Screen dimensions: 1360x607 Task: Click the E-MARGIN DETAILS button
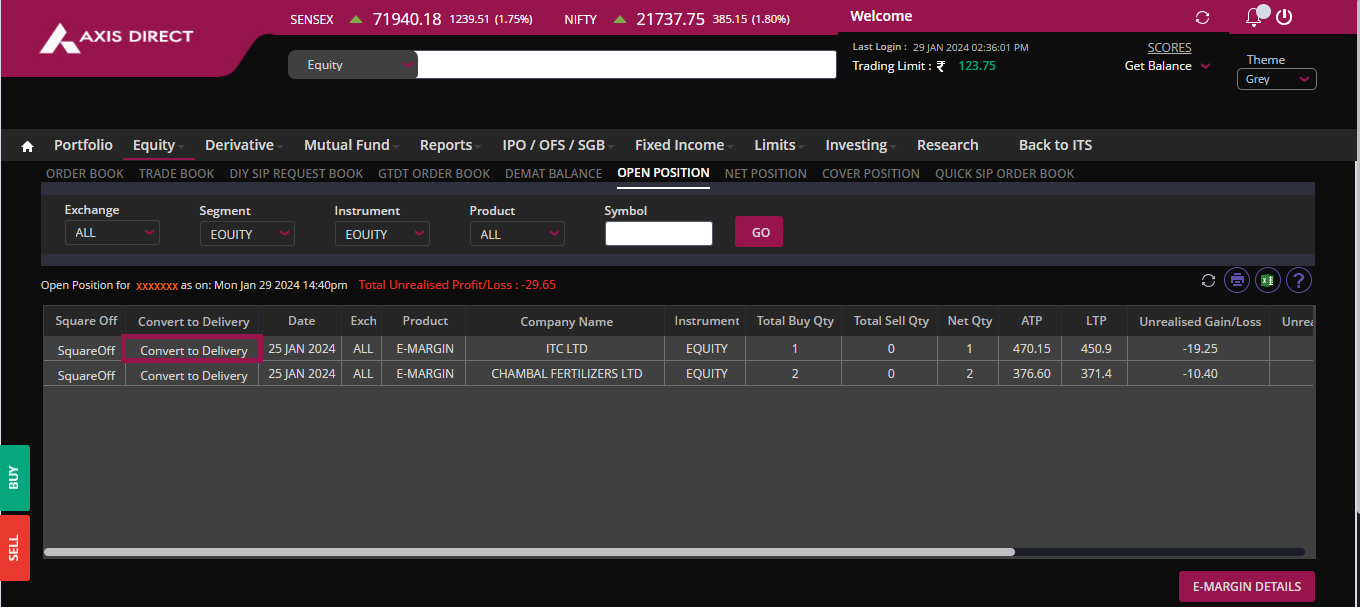click(x=1246, y=587)
